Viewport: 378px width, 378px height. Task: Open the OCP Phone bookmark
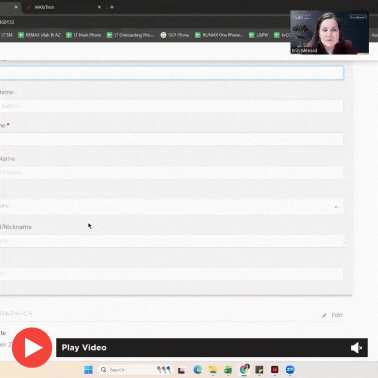tap(175, 35)
